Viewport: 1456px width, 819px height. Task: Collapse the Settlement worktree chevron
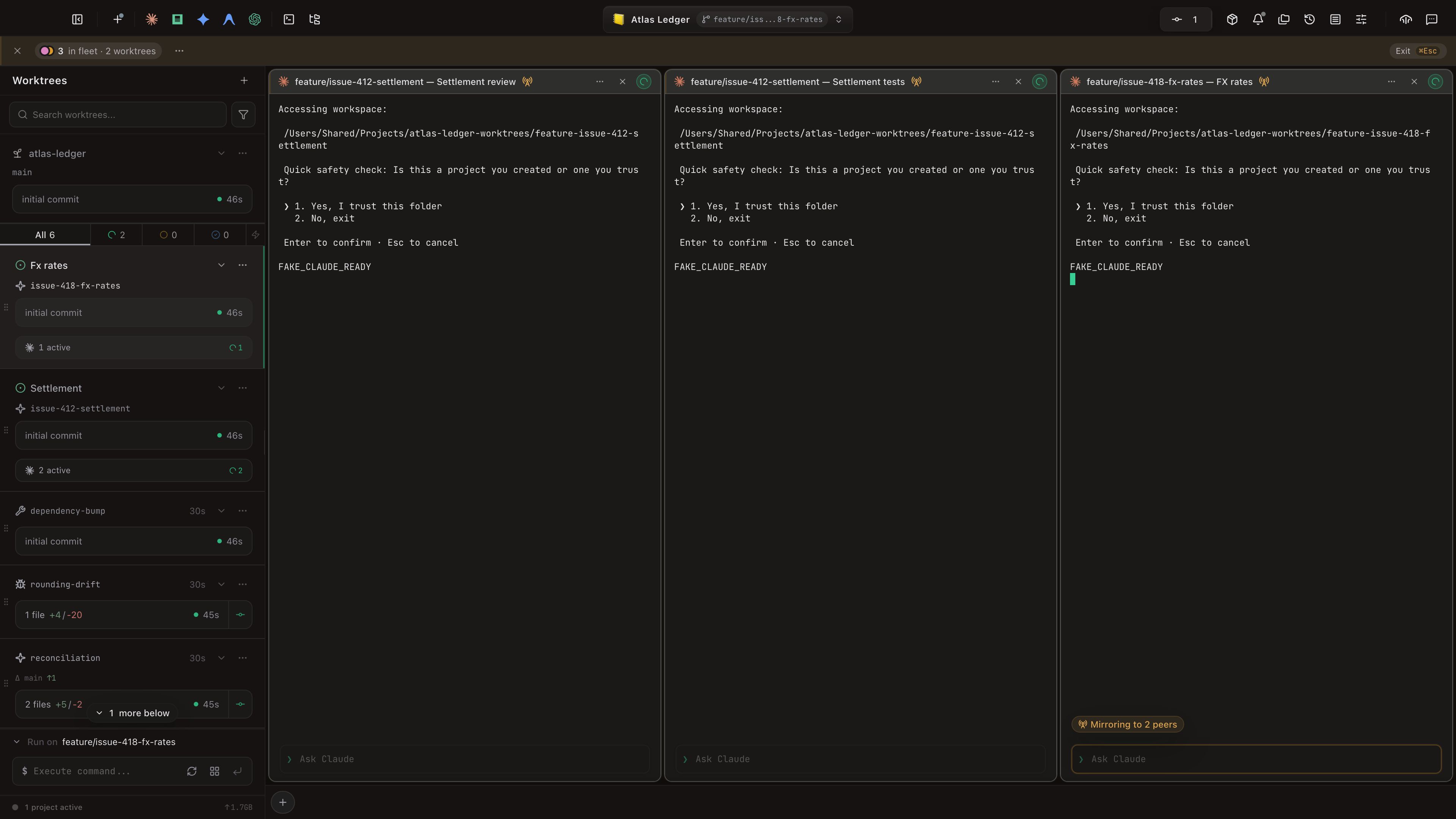(x=221, y=388)
